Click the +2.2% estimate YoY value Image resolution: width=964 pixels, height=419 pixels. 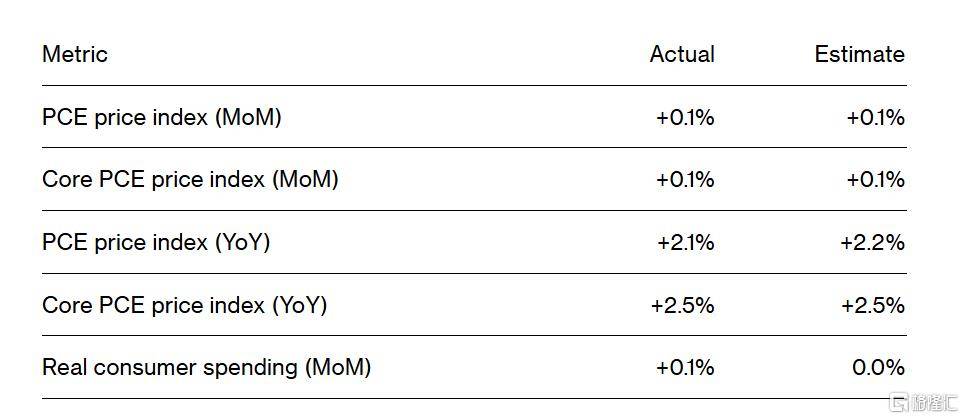(872, 243)
